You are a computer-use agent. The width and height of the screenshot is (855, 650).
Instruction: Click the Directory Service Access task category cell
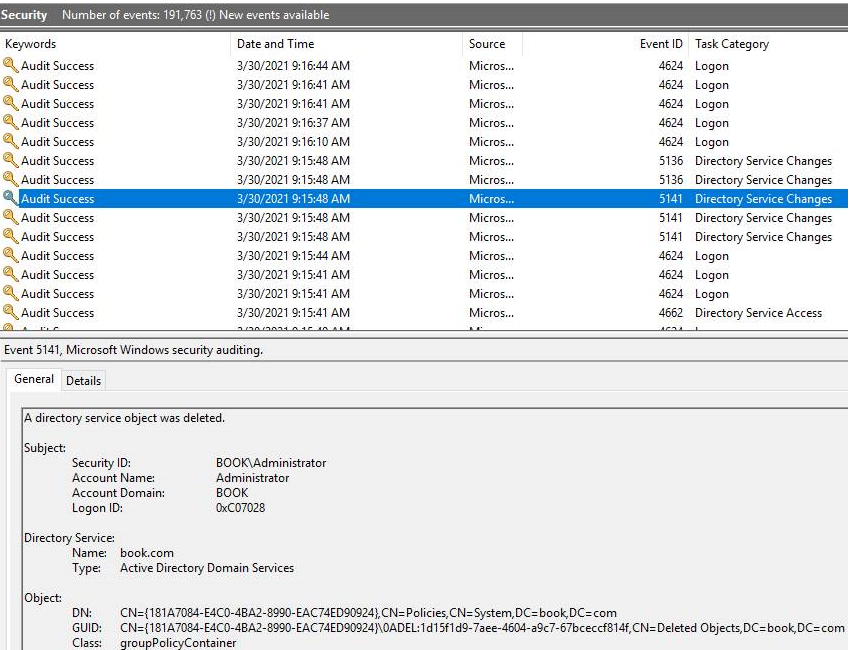tap(758, 313)
